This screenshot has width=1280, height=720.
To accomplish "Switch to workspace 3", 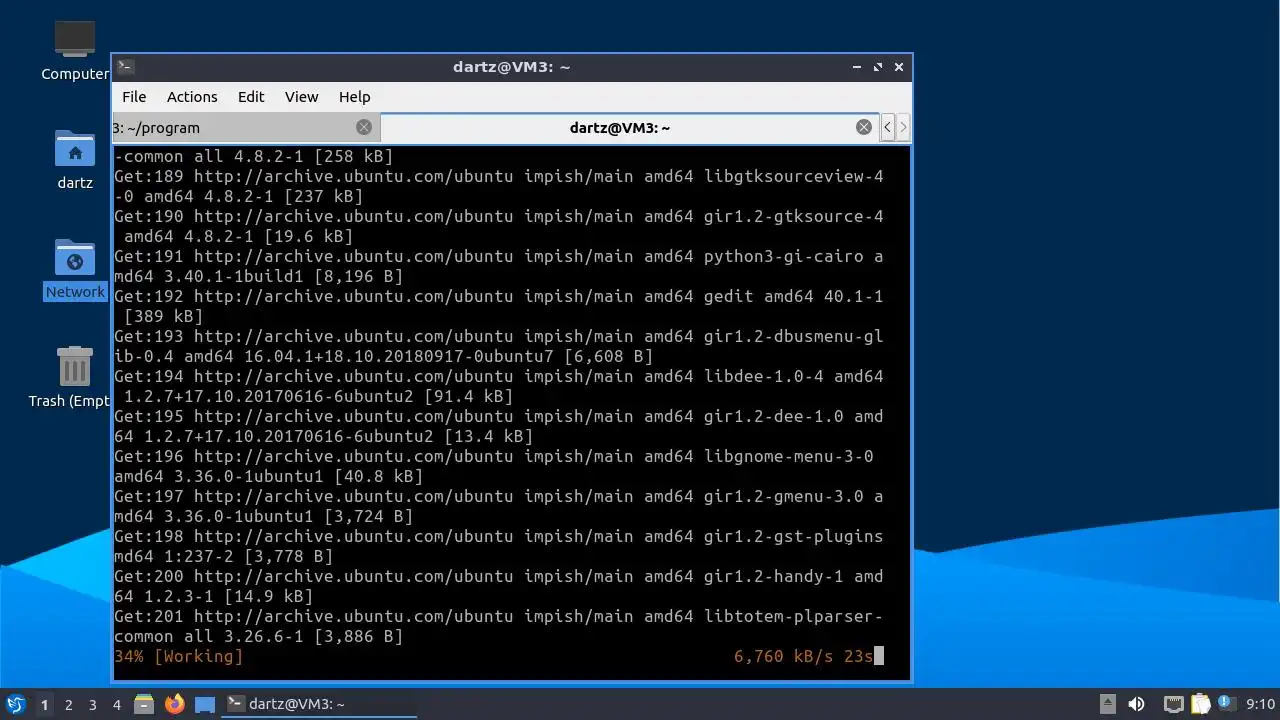I will click(x=93, y=704).
